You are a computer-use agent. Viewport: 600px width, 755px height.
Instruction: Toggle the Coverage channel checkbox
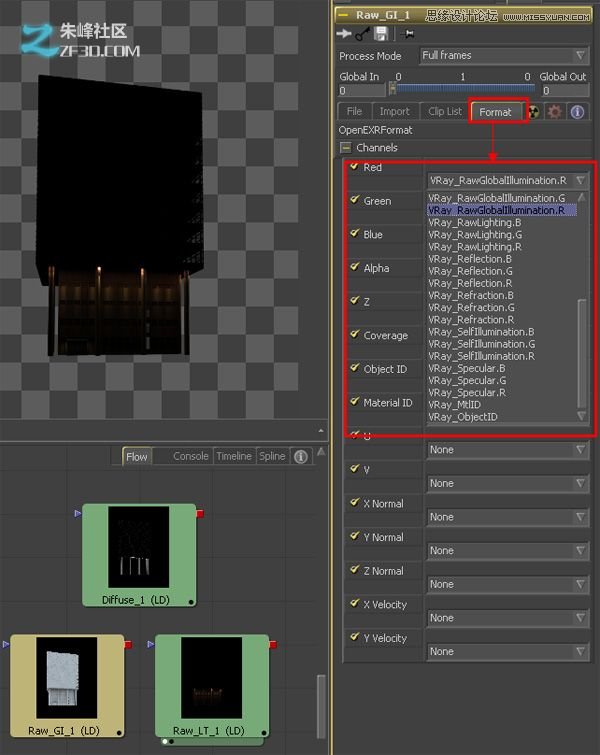coord(355,334)
